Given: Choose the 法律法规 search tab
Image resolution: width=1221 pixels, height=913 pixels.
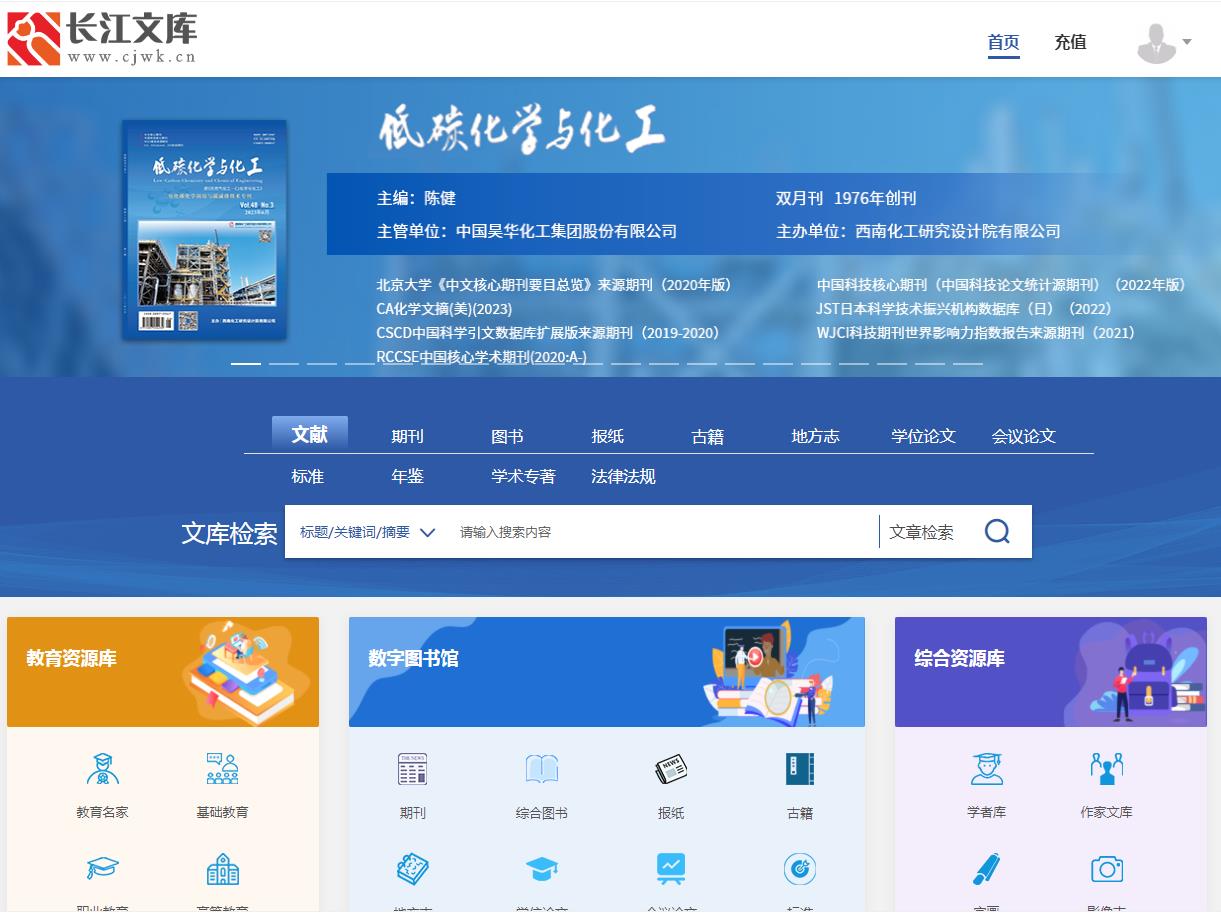Looking at the screenshot, I should (624, 476).
